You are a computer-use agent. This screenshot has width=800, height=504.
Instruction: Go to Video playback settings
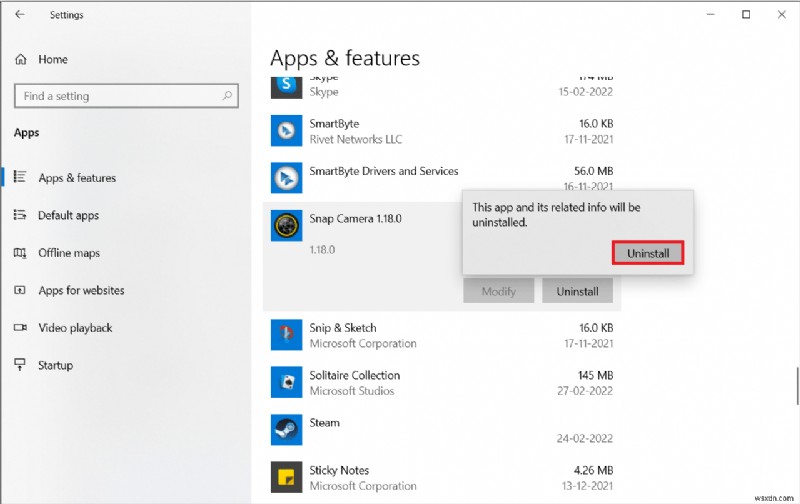click(74, 328)
